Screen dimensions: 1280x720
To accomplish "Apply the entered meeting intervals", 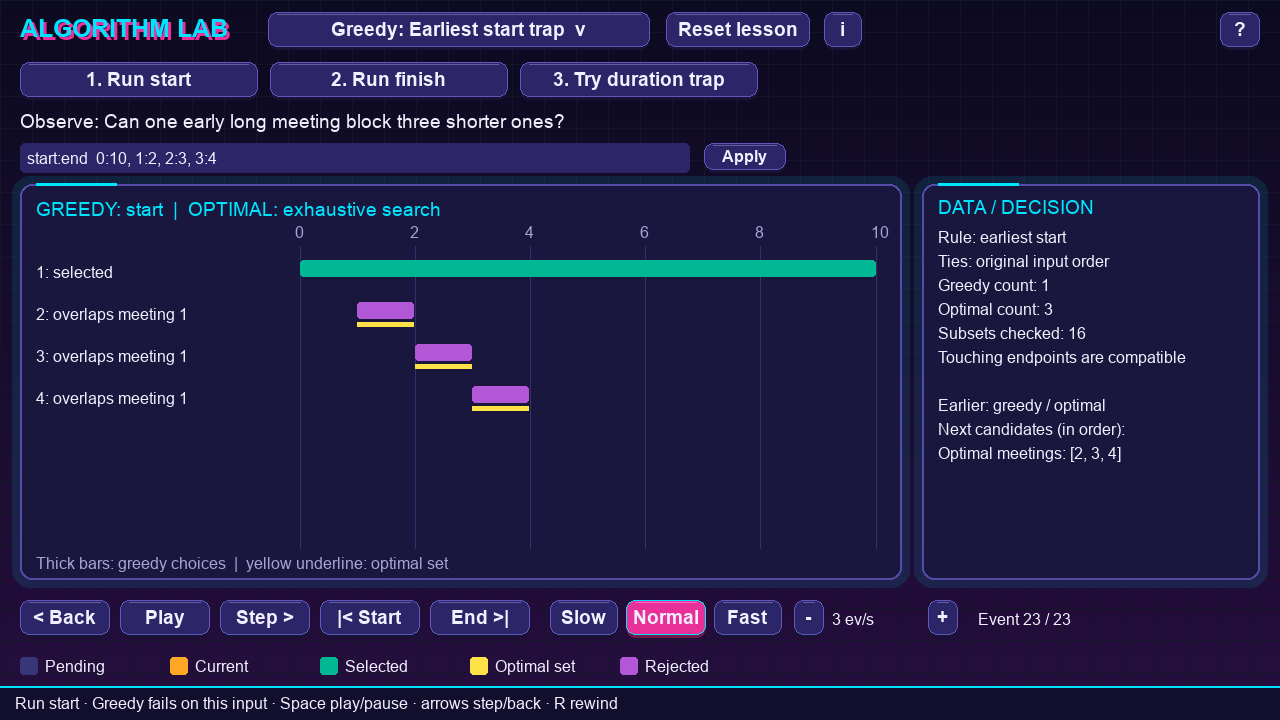I will tap(745, 157).
